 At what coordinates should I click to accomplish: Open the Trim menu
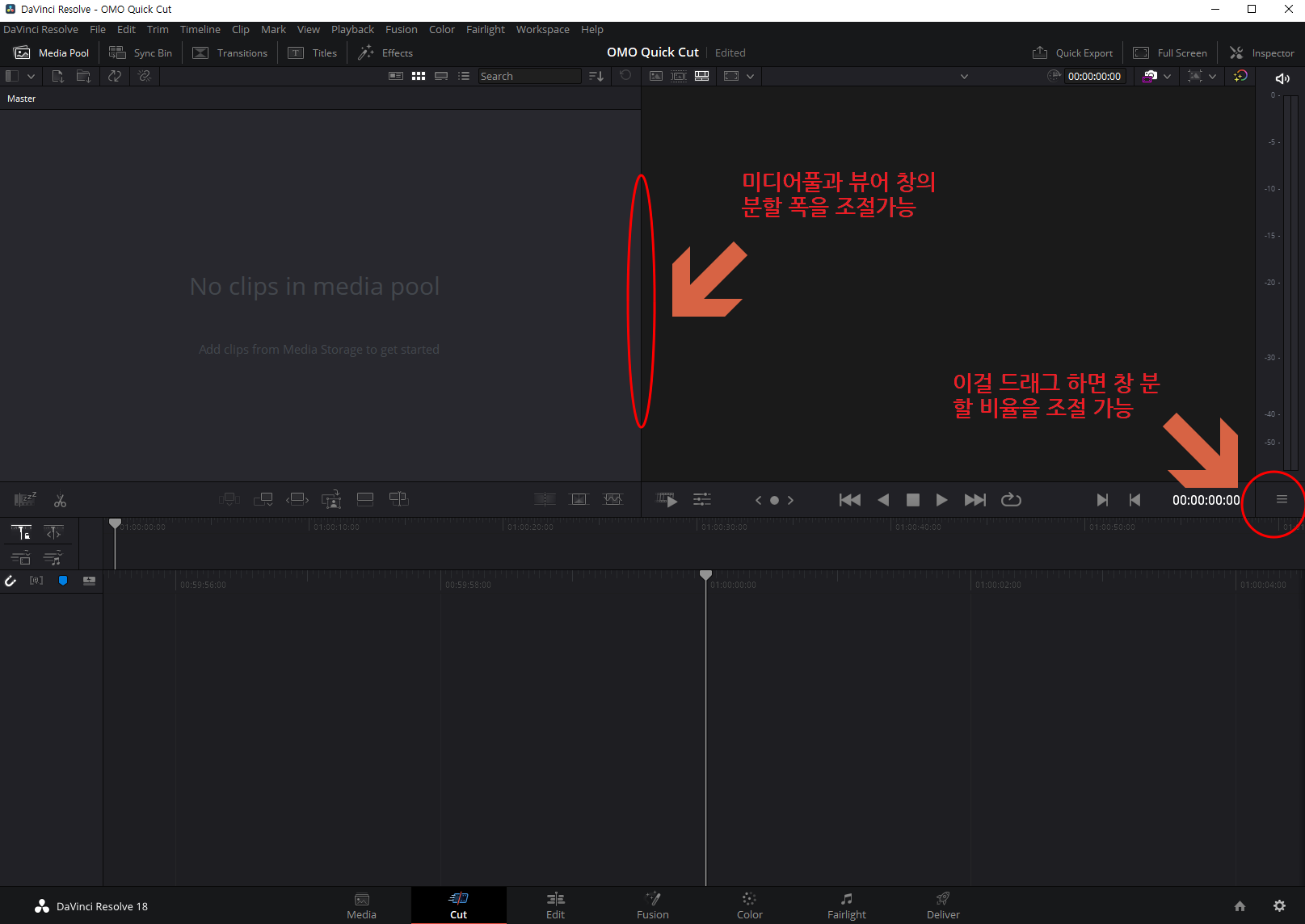click(x=158, y=29)
